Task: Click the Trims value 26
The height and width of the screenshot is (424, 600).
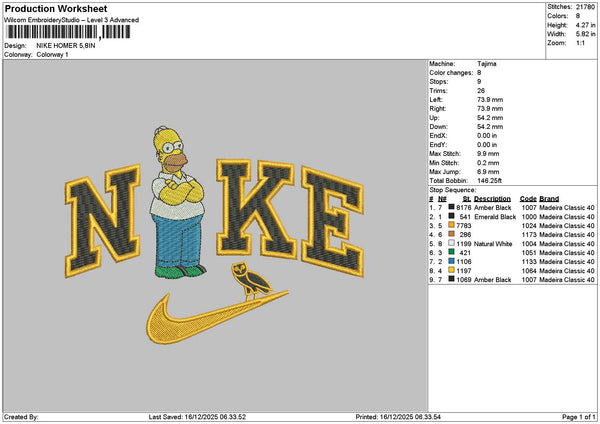Action: point(481,91)
